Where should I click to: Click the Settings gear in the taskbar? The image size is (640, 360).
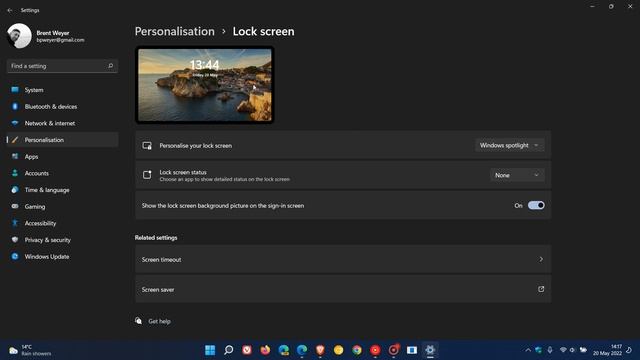(430, 350)
